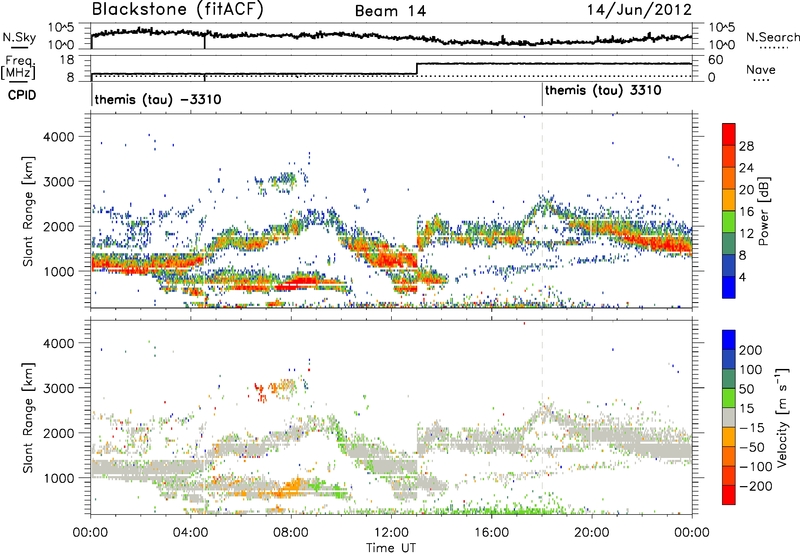This screenshot has width=800, height=554.
Task: Click the 'Nave' legend label
Action: 761,70
